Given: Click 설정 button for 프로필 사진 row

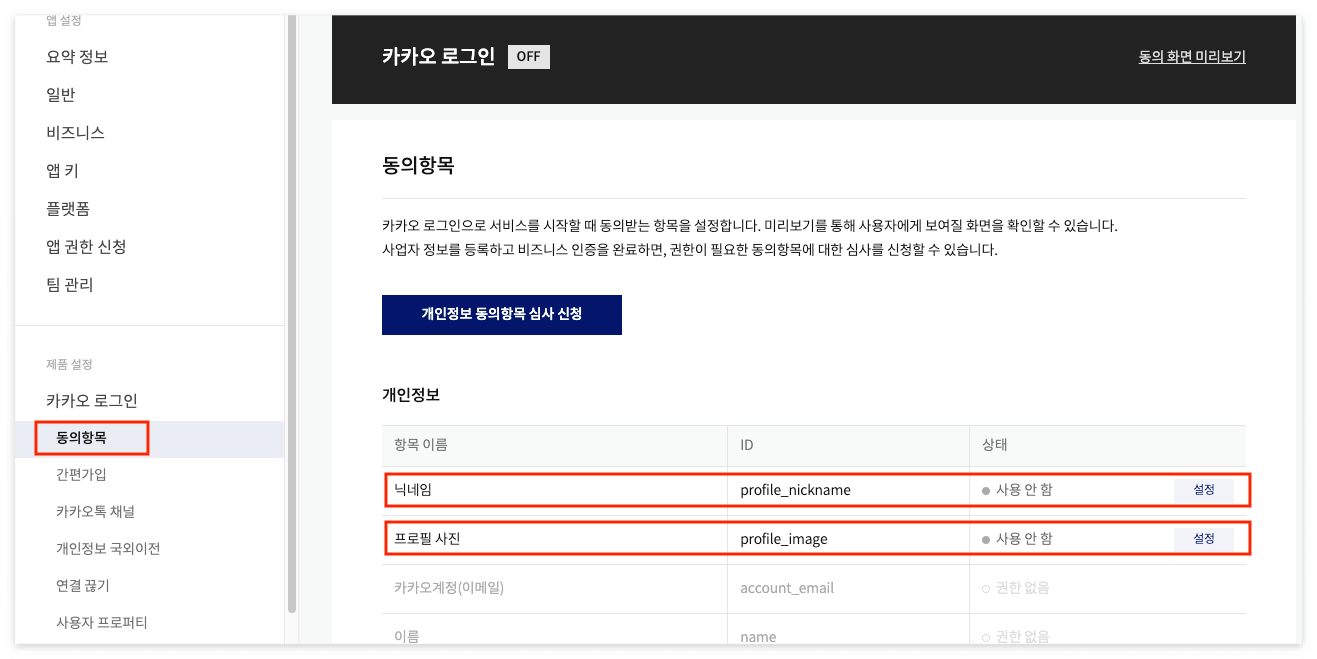Looking at the screenshot, I should pyautogui.click(x=1204, y=538).
